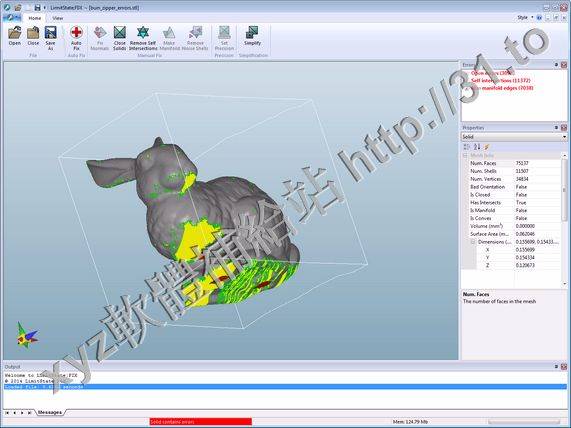Click the Fix Normals tool
The width and height of the screenshot is (571, 428).
[99, 38]
